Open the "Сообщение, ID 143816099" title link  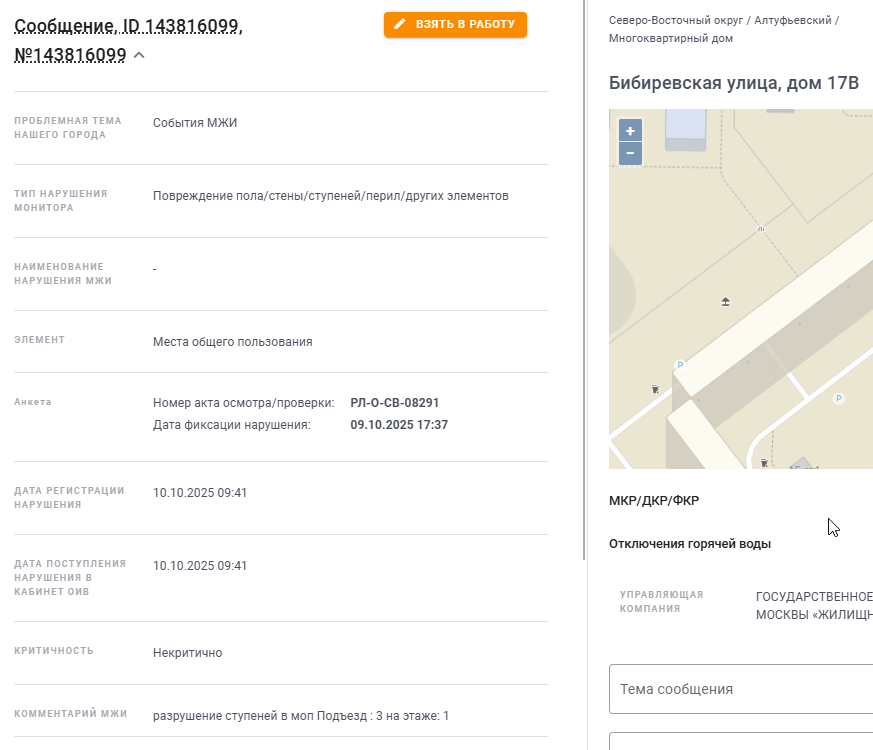pos(128,27)
